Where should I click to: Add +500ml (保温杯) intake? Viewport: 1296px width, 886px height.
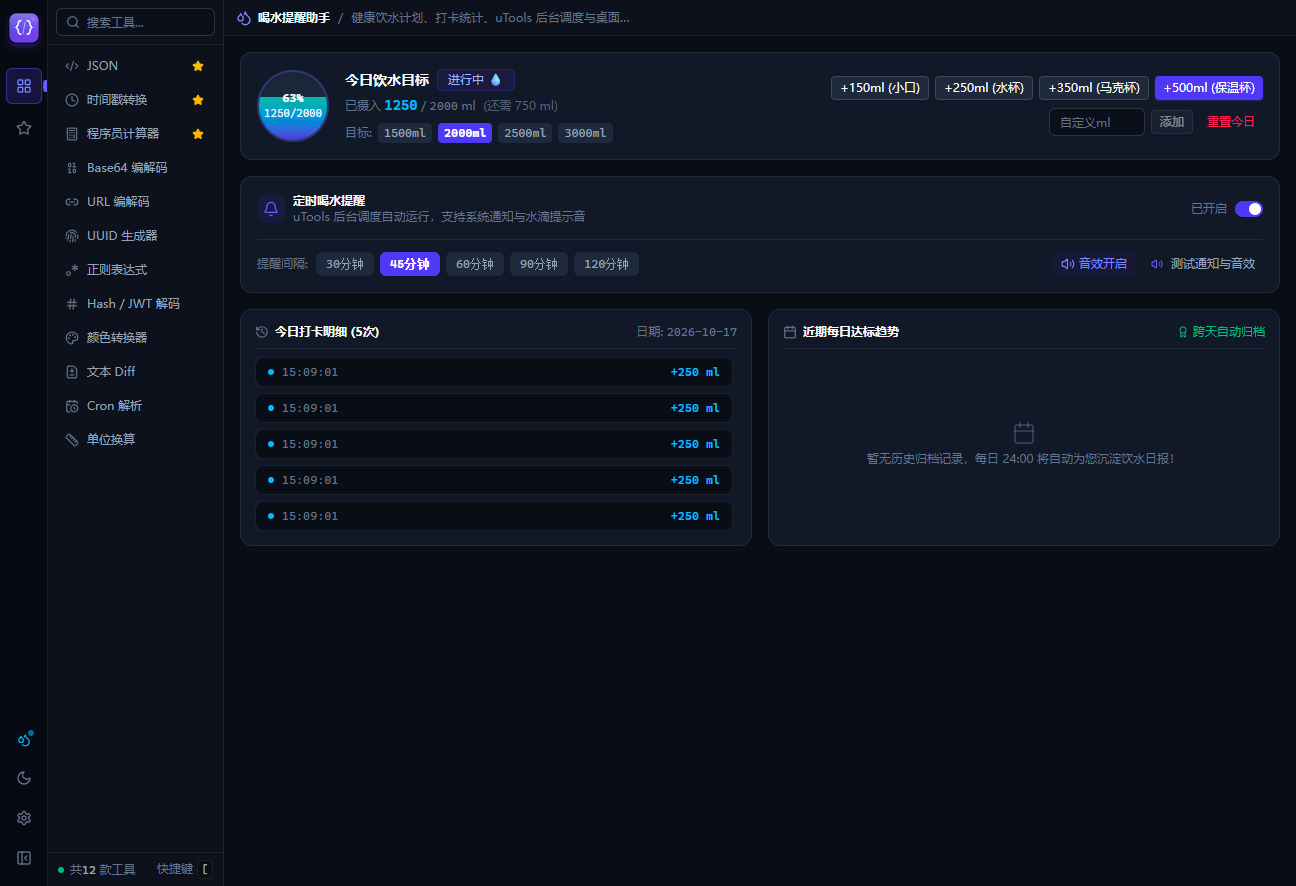[1209, 88]
